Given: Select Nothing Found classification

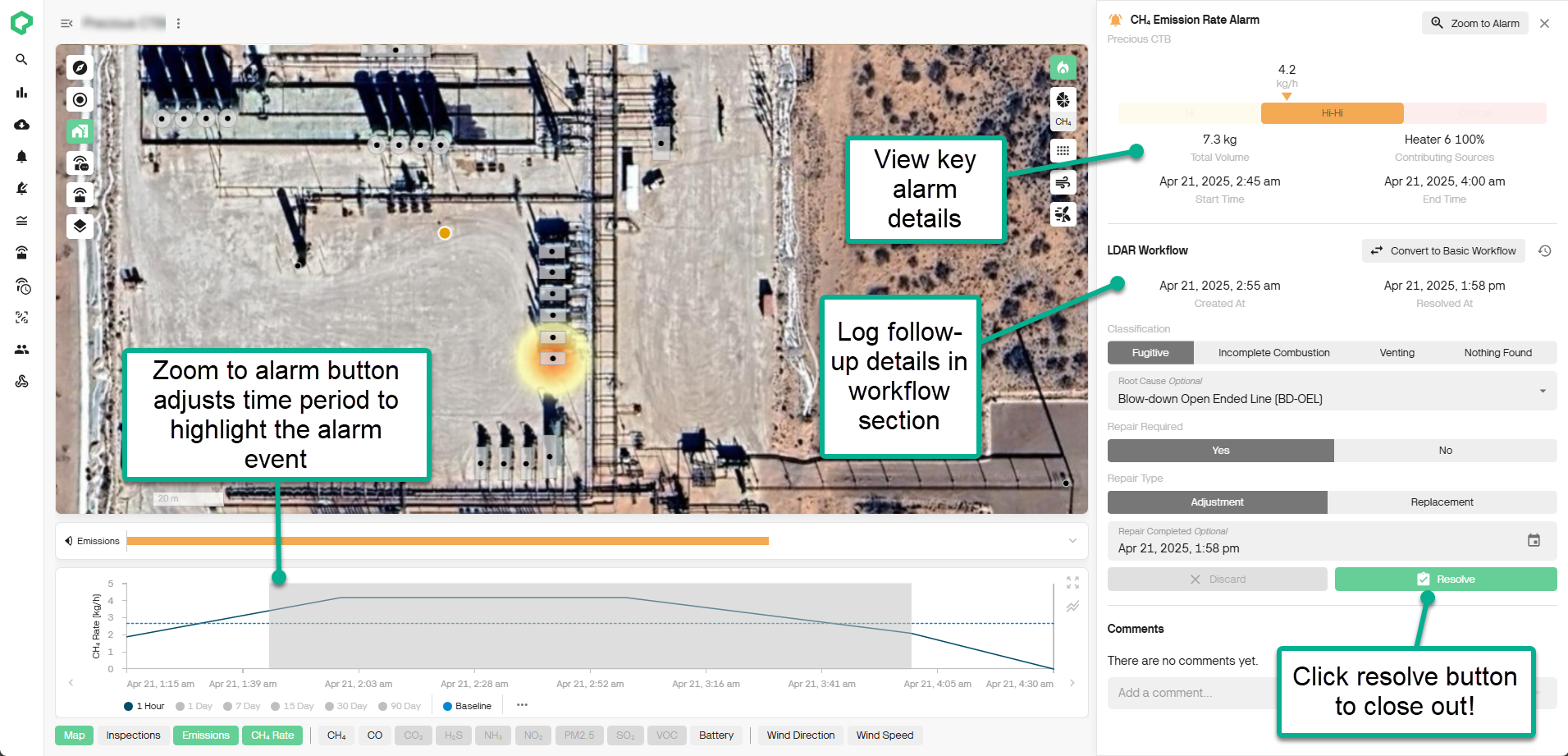Looking at the screenshot, I should click(x=1497, y=353).
